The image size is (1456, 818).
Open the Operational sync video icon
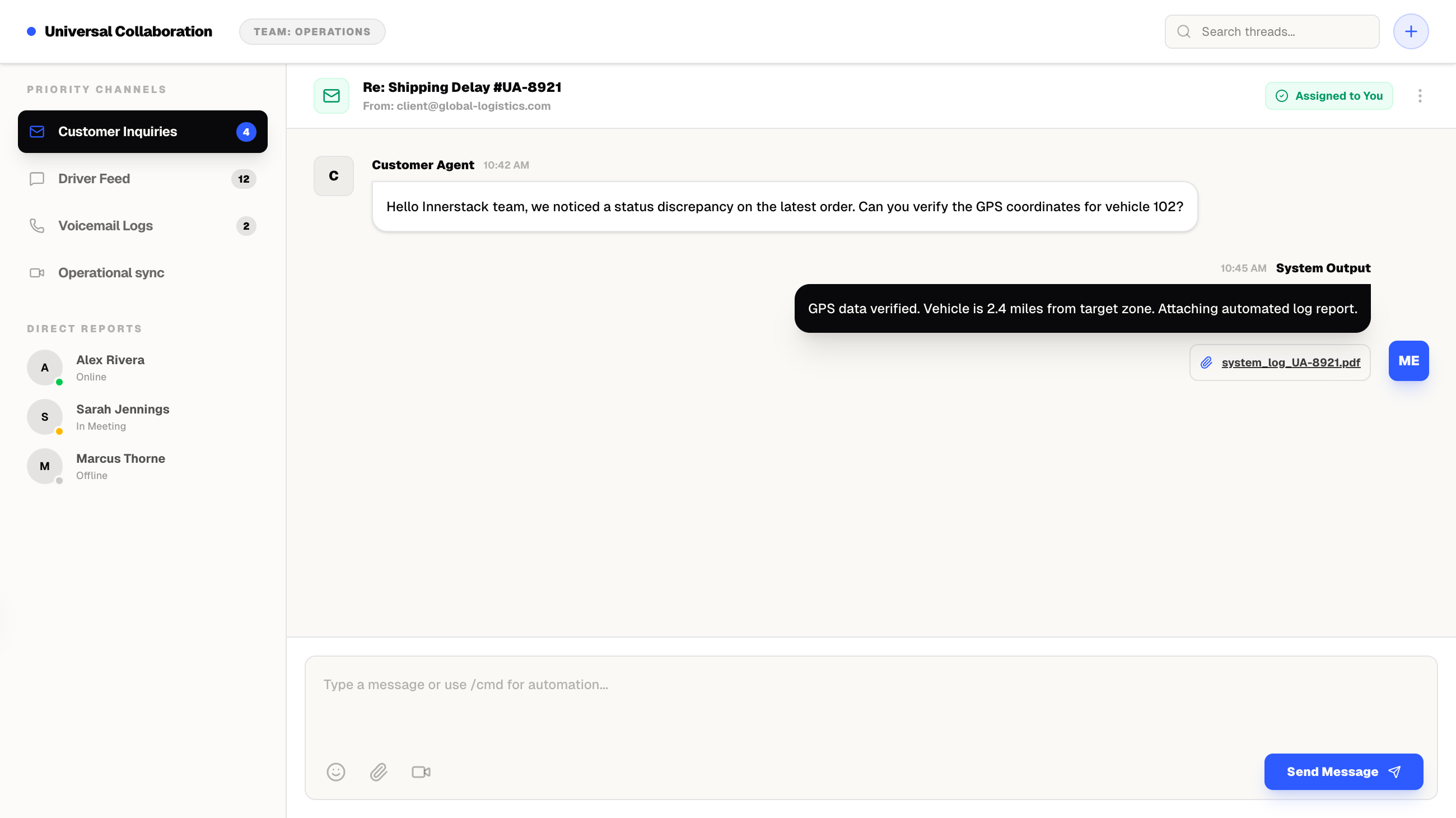37,272
